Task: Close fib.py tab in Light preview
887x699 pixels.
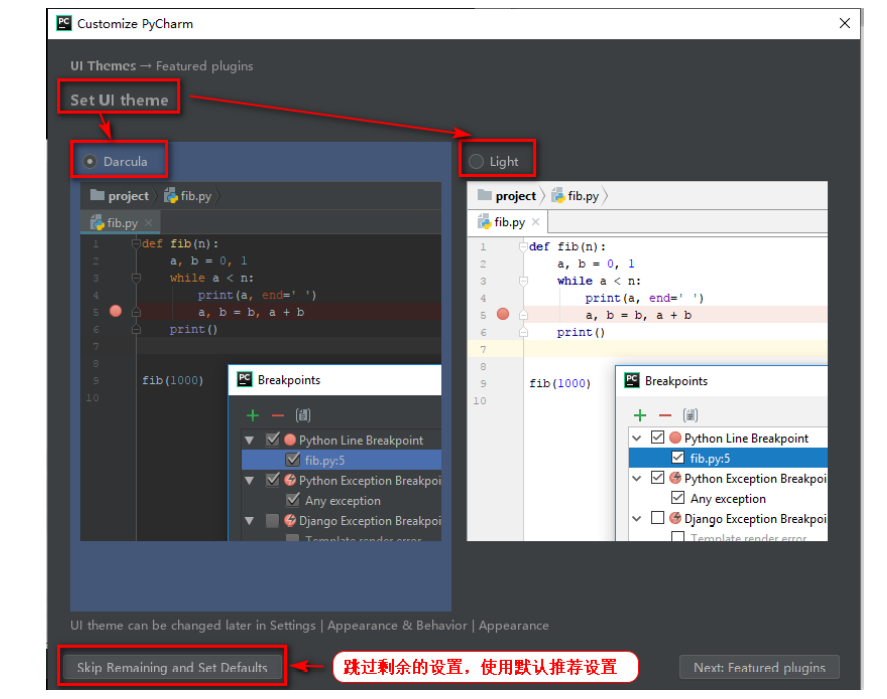Action: [x=536, y=222]
